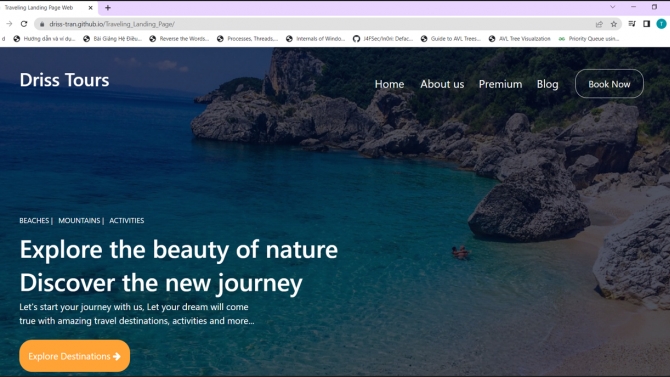Click the Explore the beauty of nature heading
670x377 pixels.
tap(179, 250)
